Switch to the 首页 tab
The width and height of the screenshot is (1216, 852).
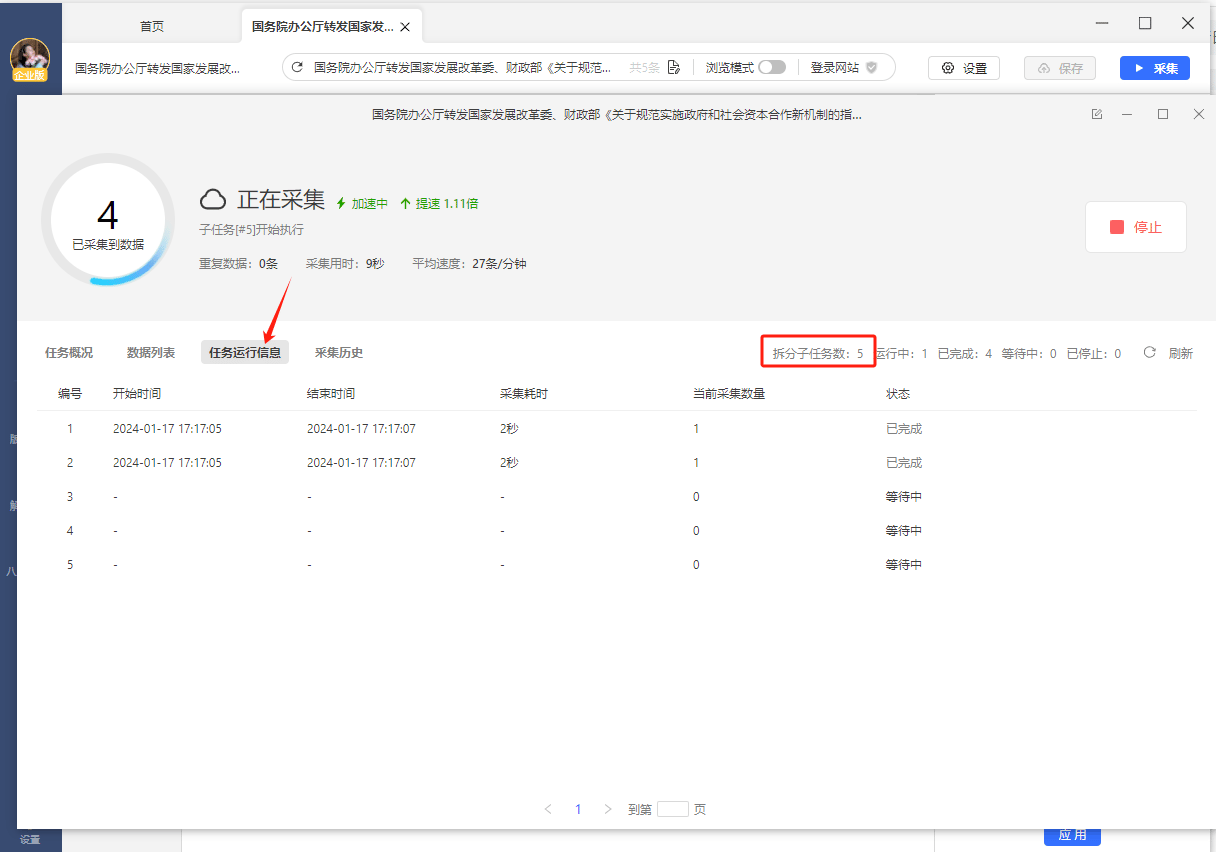[152, 27]
